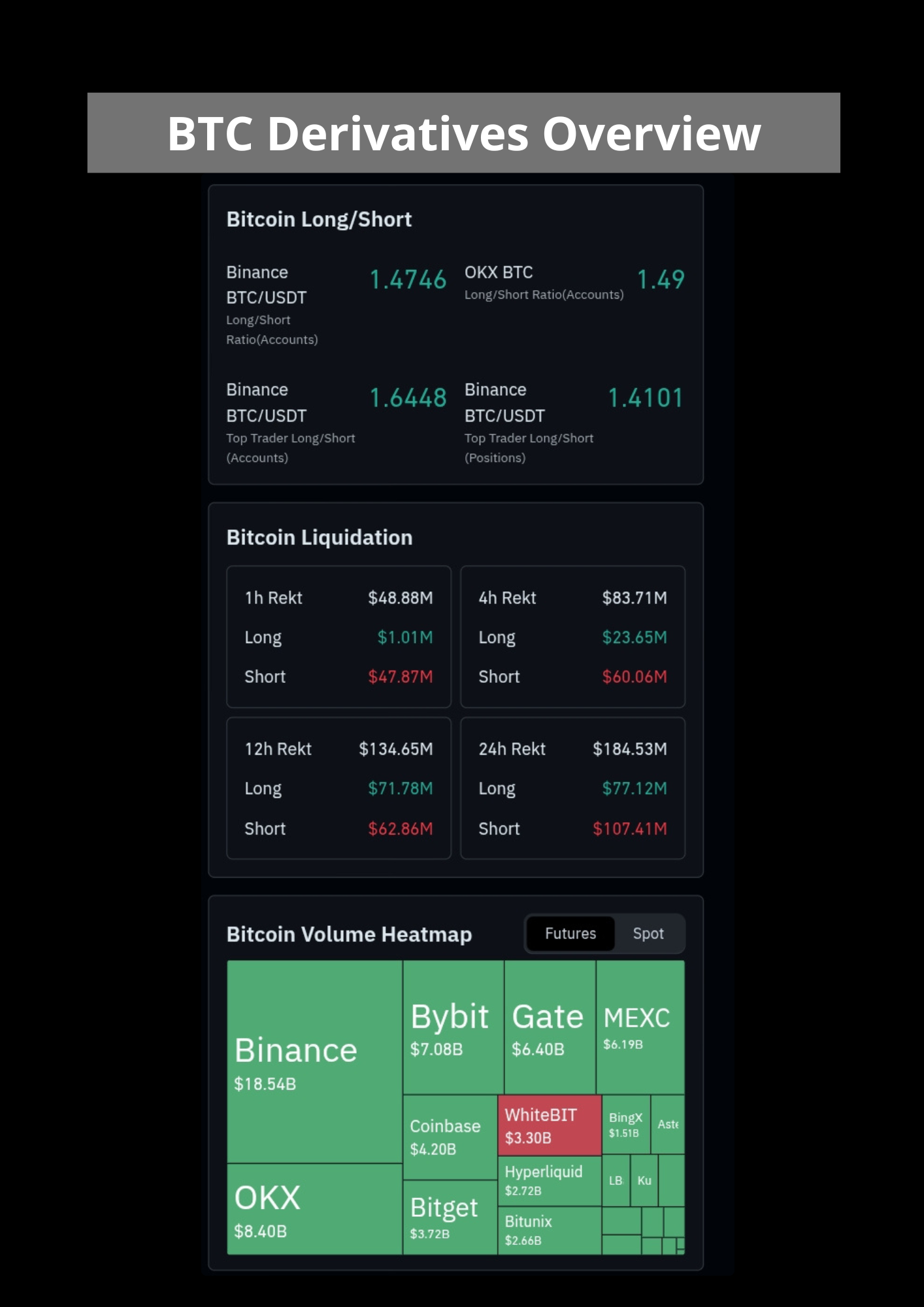Click the Bitcoin Long/Short heading
The height and width of the screenshot is (1307, 924).
point(319,220)
